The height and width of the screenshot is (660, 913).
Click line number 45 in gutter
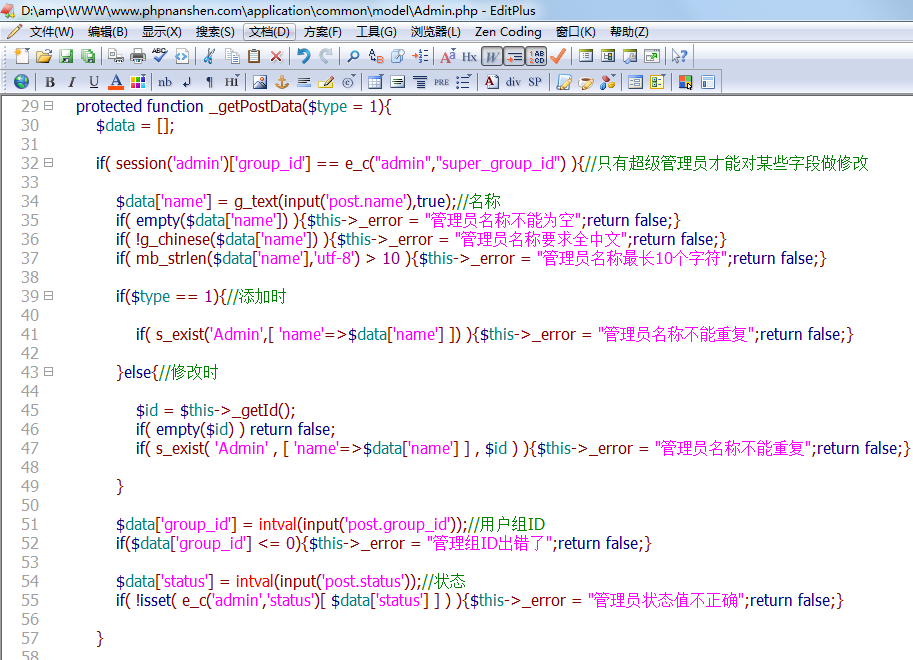(30, 410)
